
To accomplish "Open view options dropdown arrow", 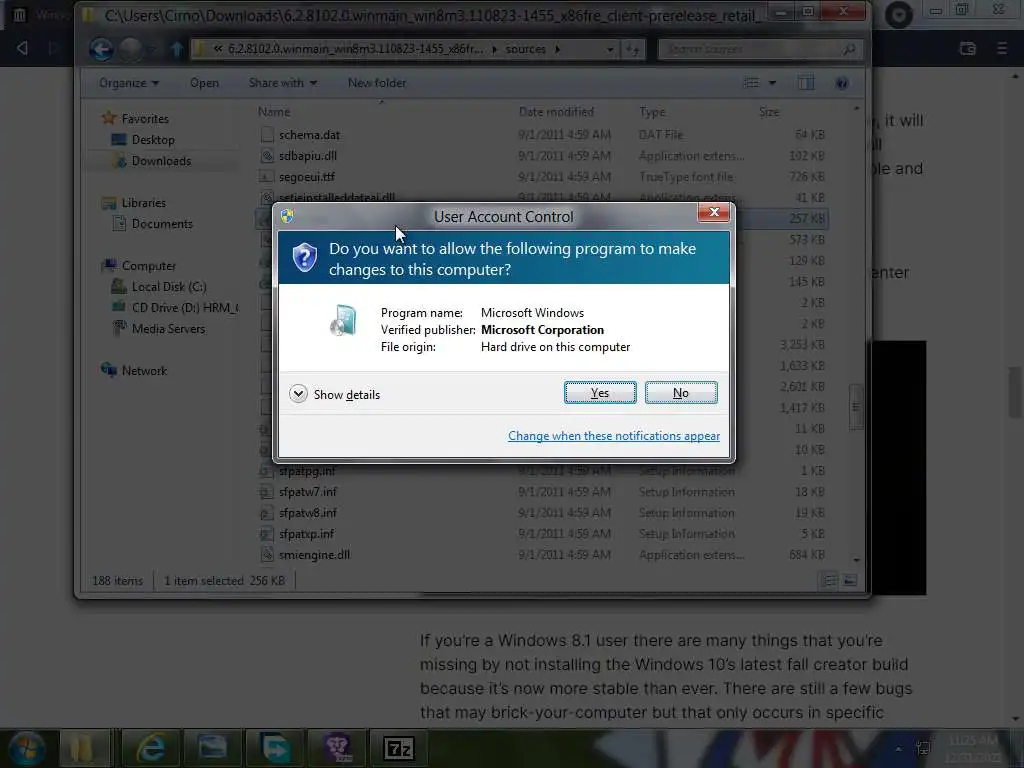I will (773, 83).
